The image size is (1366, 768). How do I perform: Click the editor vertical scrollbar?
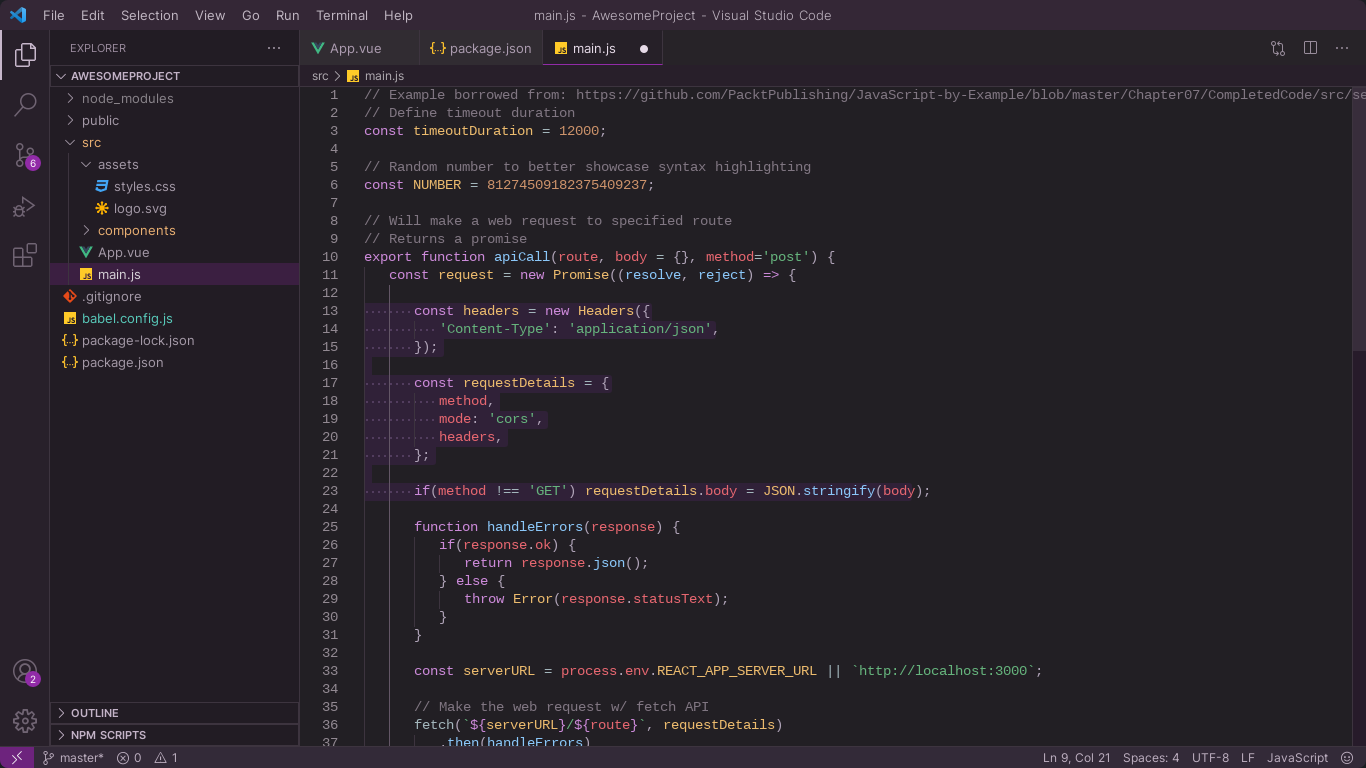1359,218
